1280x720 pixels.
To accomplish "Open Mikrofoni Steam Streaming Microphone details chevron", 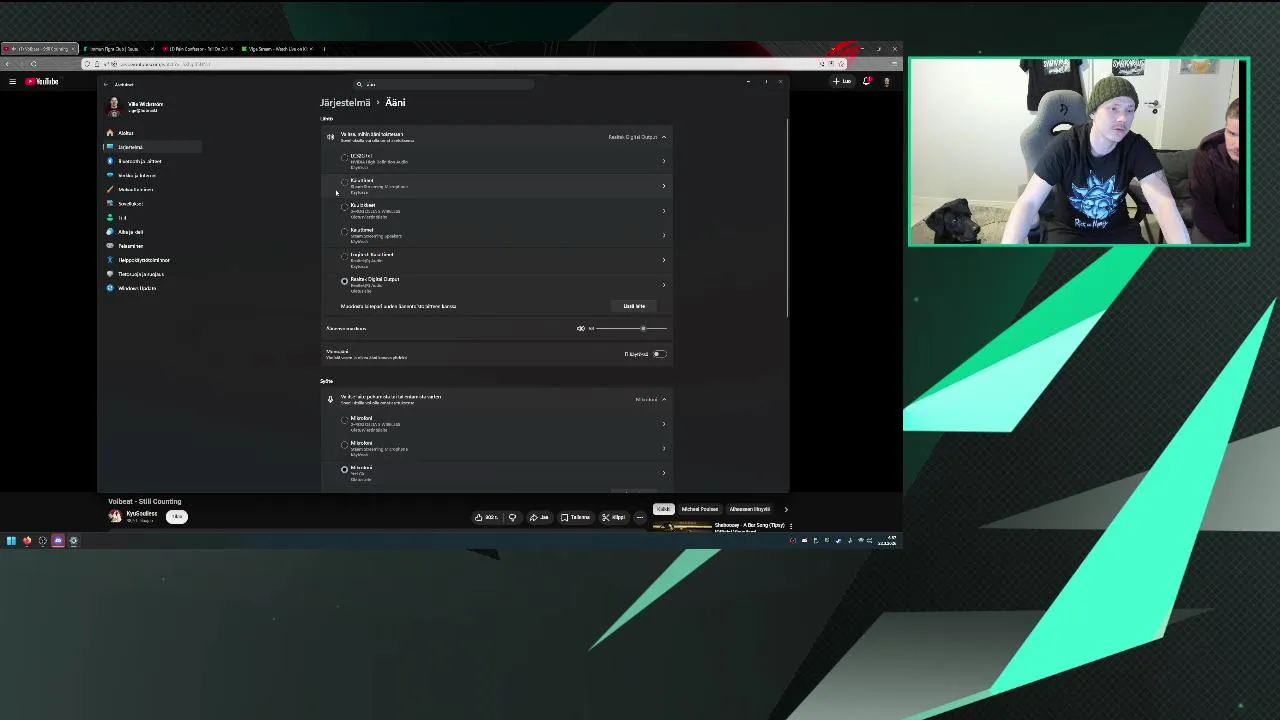I will click(x=663, y=448).
